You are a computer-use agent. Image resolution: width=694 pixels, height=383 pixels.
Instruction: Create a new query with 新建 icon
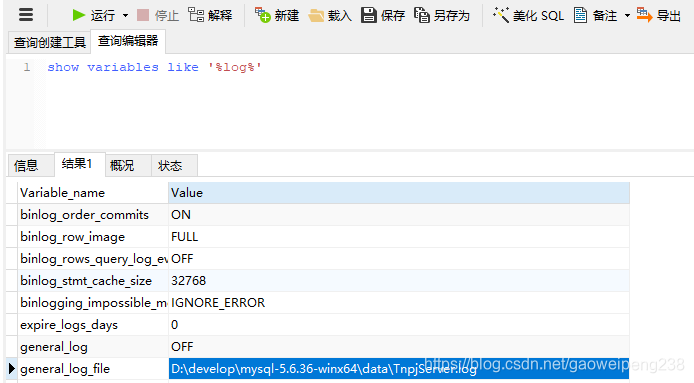262,15
